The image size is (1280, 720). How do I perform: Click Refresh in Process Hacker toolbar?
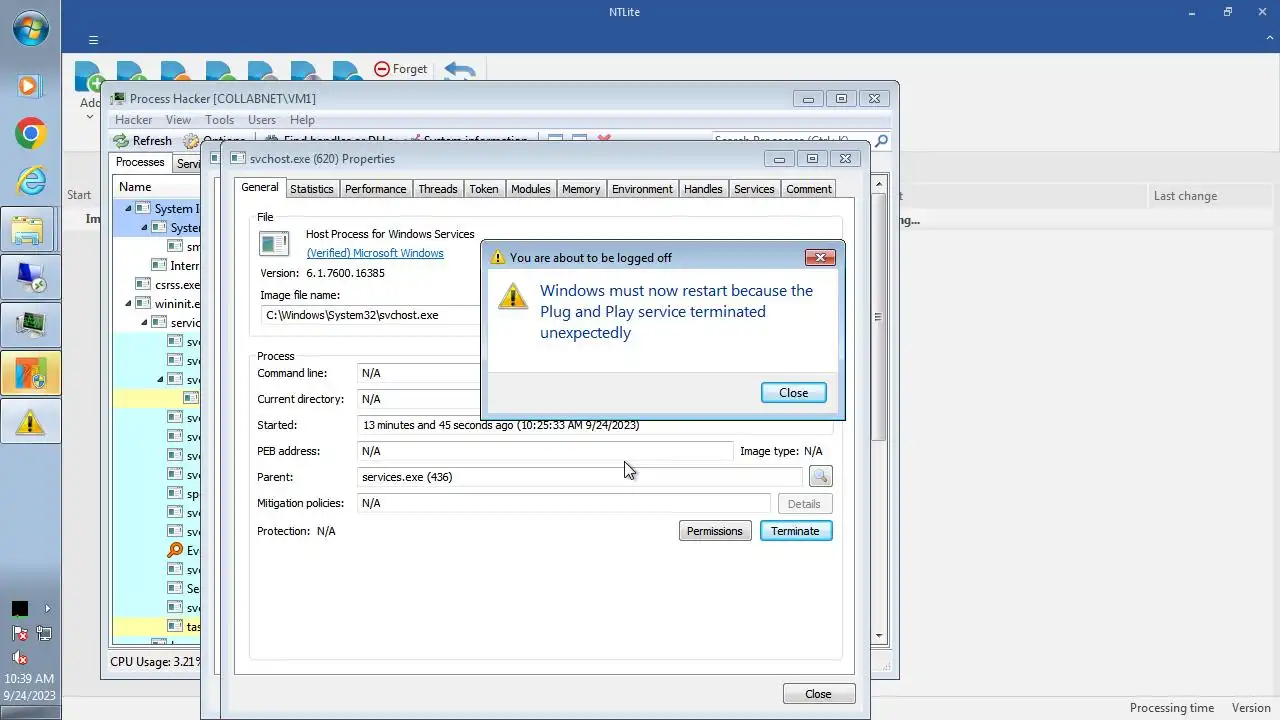pyautogui.click(x=143, y=141)
